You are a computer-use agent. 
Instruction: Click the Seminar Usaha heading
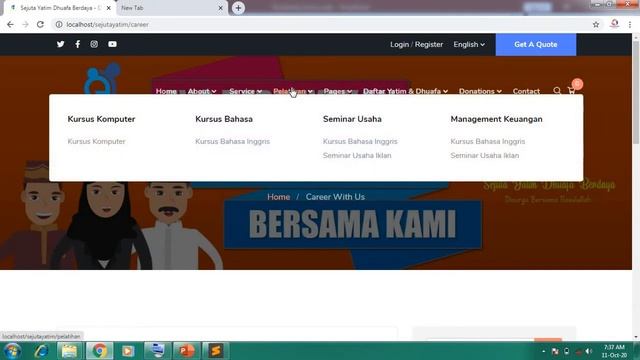(x=352, y=119)
